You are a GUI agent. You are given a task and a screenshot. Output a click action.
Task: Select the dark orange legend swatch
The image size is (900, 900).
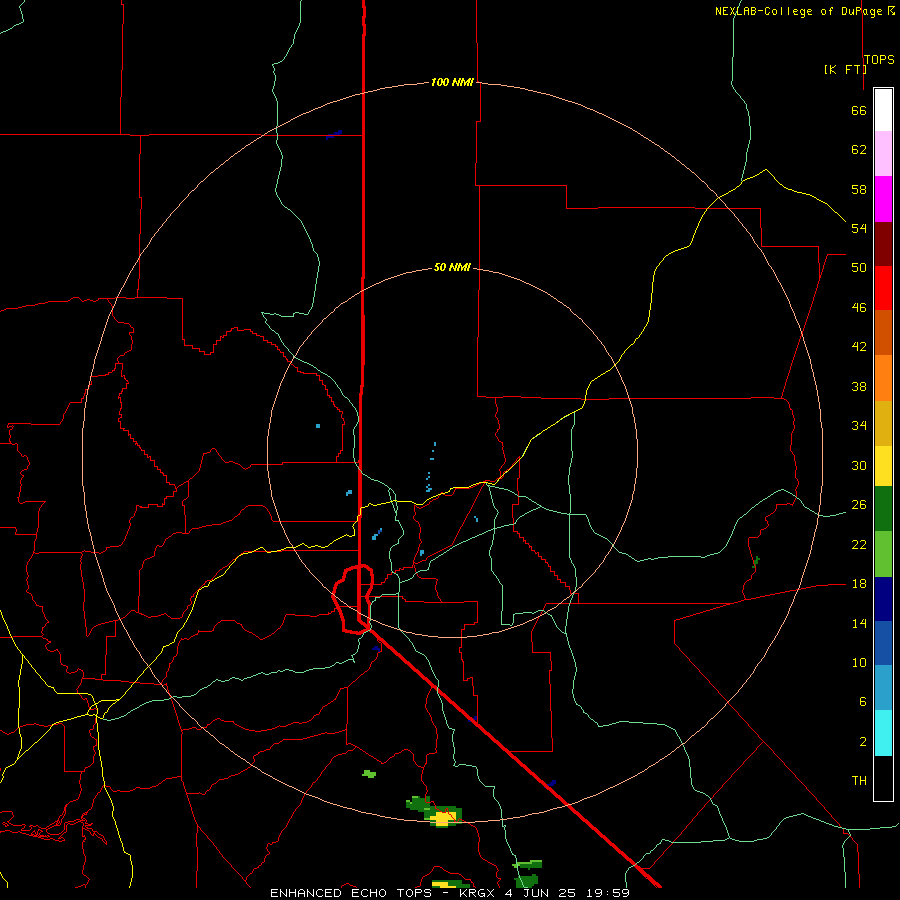pos(883,332)
